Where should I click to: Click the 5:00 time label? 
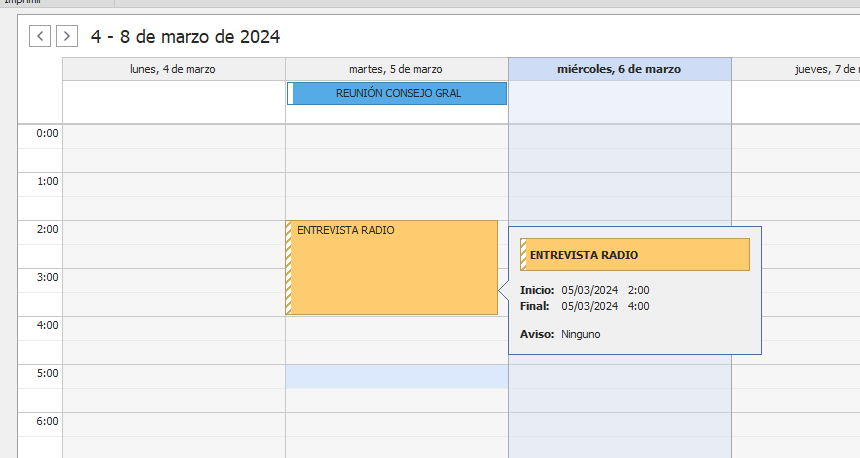click(x=47, y=373)
